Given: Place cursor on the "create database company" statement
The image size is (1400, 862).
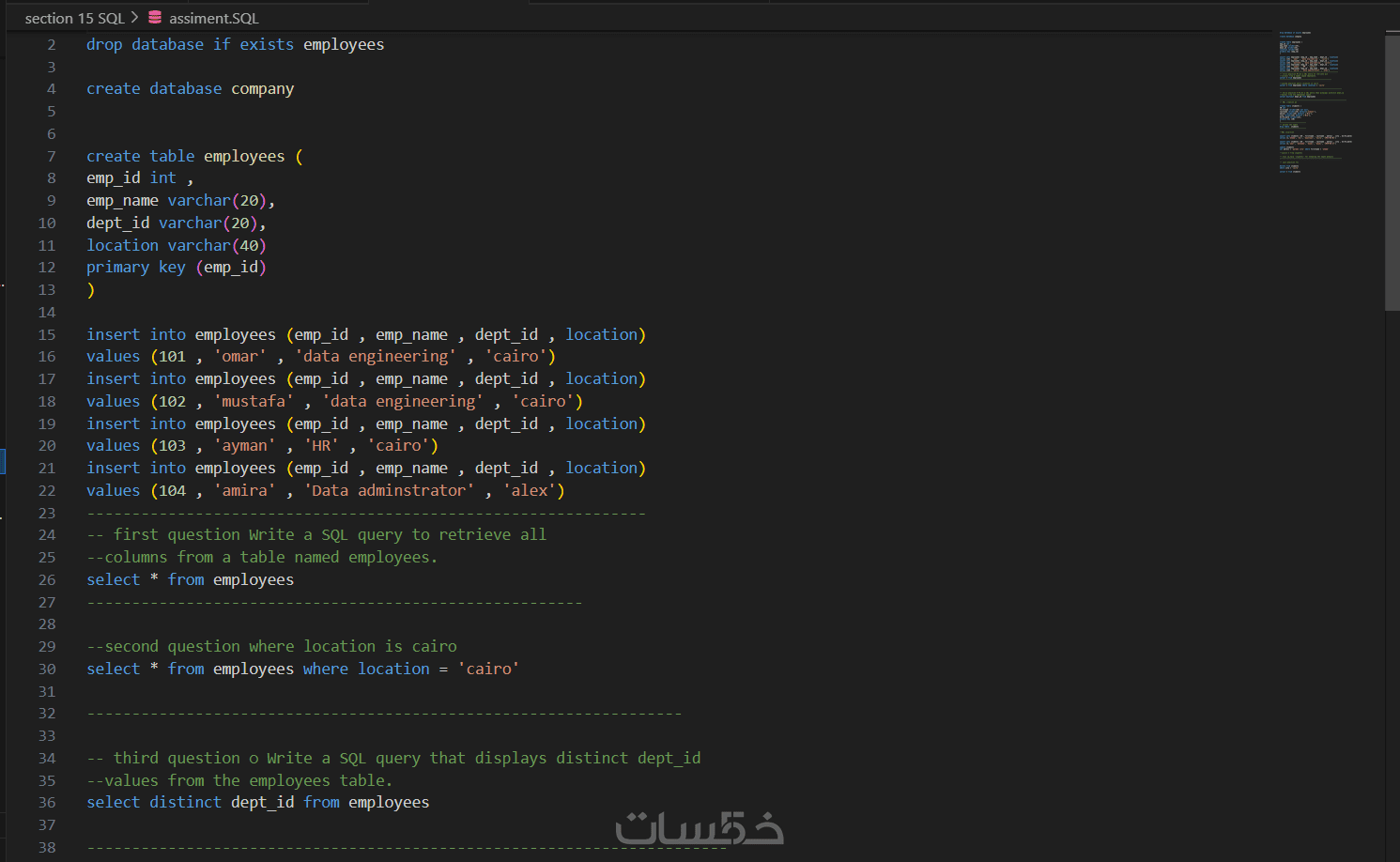Looking at the screenshot, I should [x=190, y=88].
